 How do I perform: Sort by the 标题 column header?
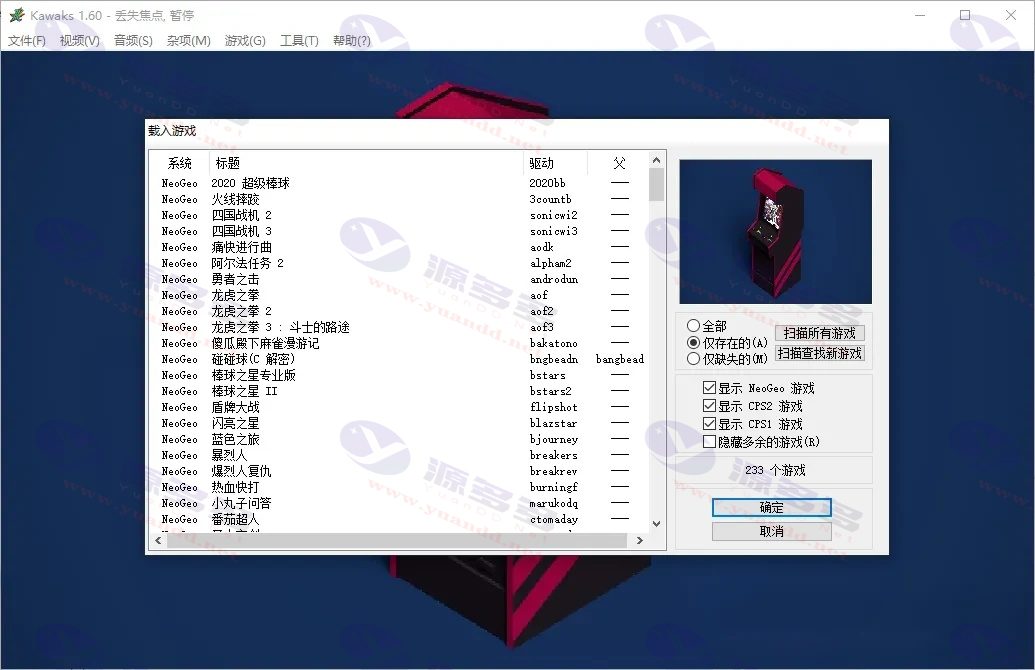click(366, 163)
